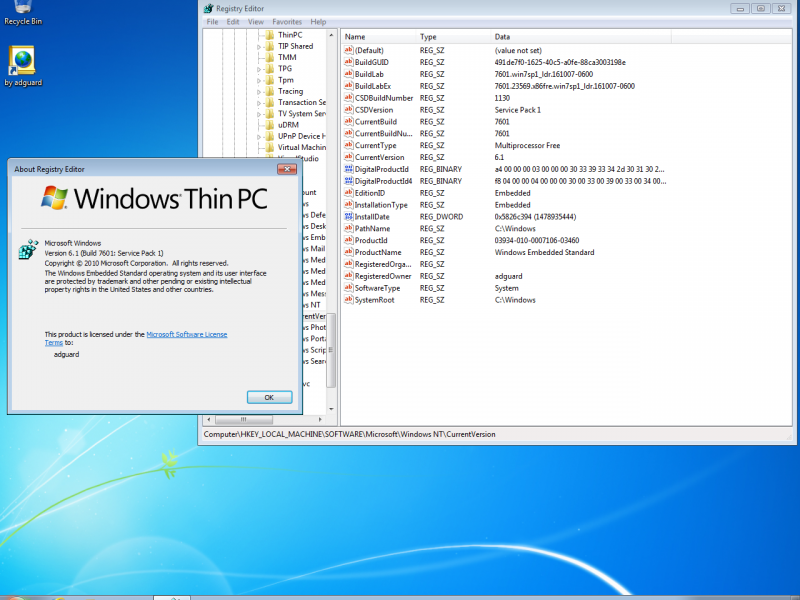This screenshot has height=600, width=800.
Task: Sort values by the Type column header
Action: pos(453,37)
